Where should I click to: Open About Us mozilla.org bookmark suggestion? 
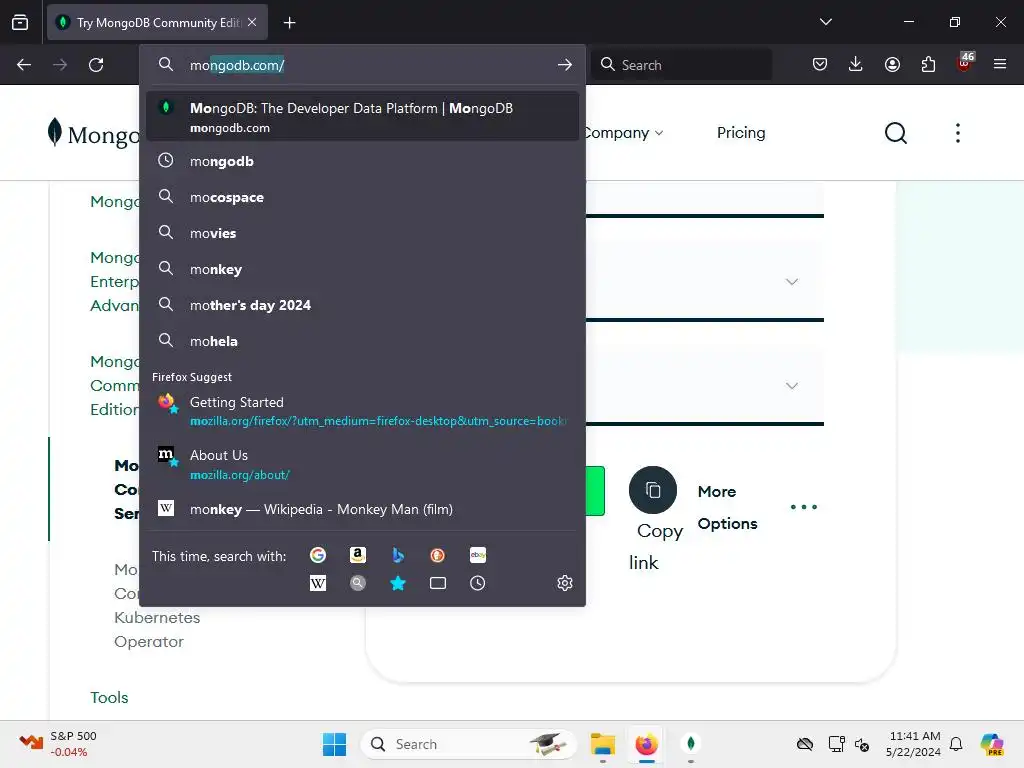click(x=362, y=464)
